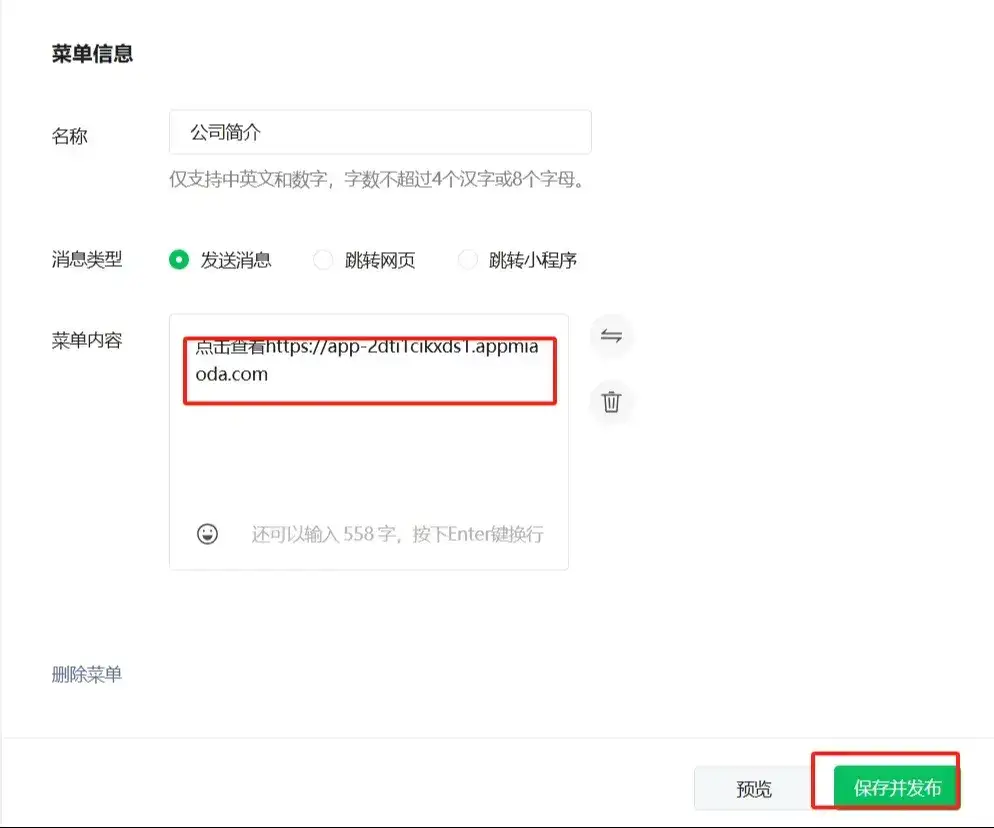
Task: Focus the 名称 input showing 公司简介
Action: pos(380,131)
